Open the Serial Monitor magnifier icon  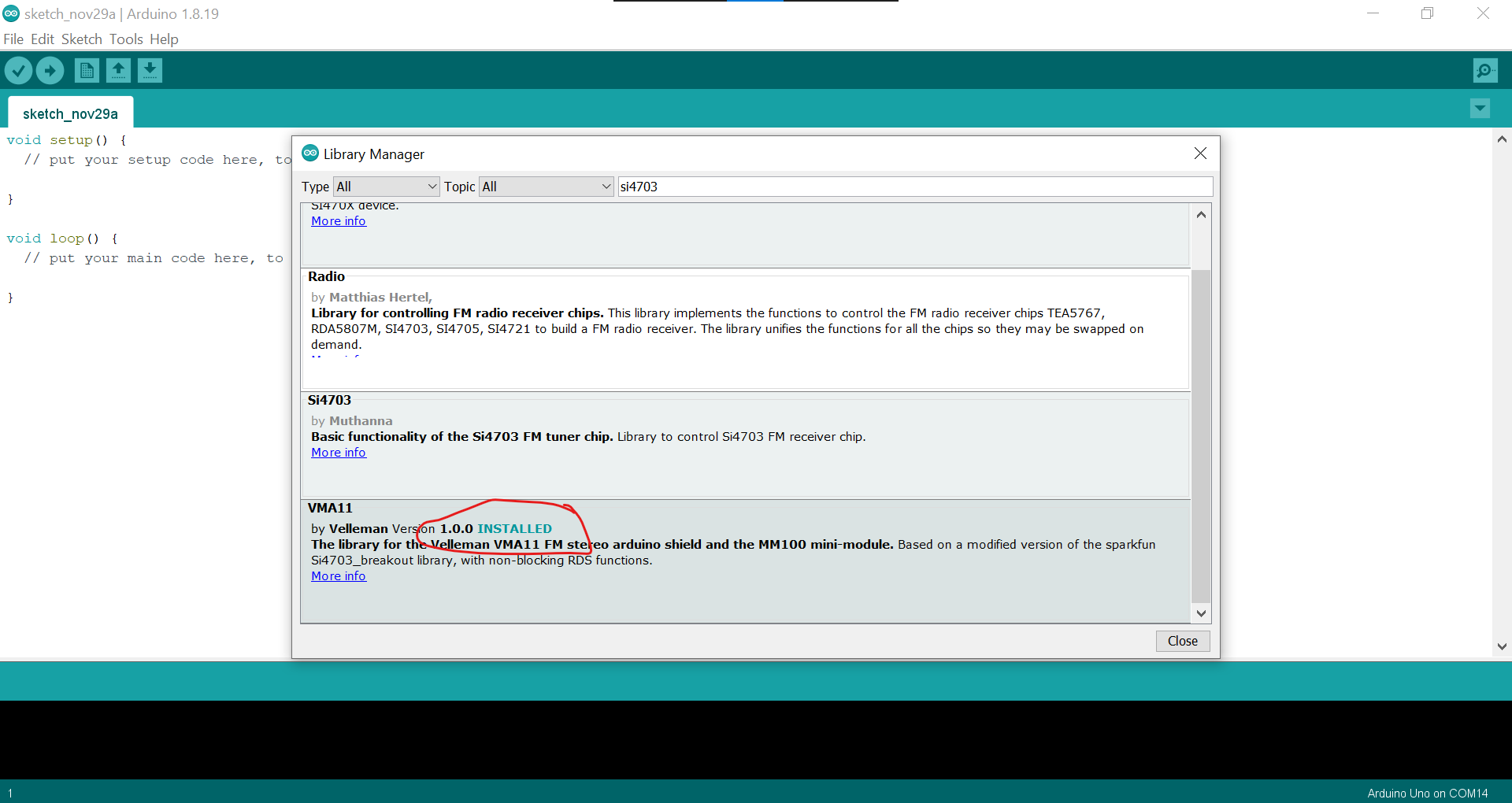click(x=1484, y=71)
